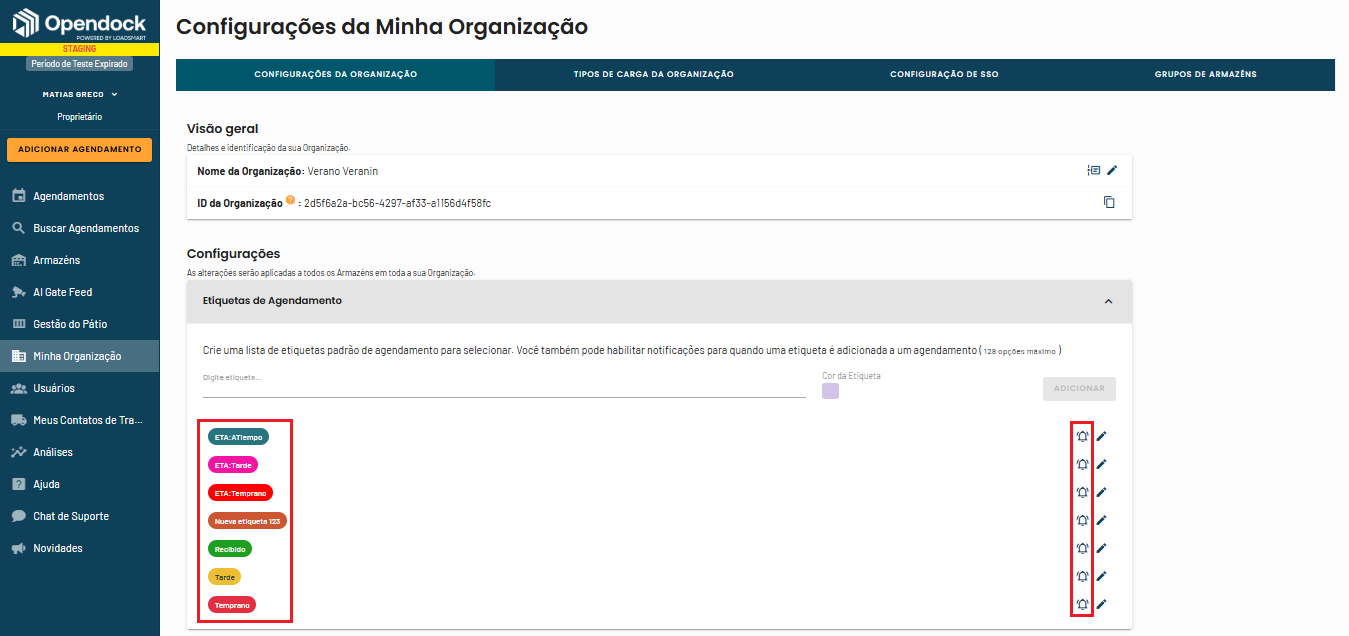Screen dimensions: 1349x636
Task: Edit the ETA:ATiempo tag
Action: point(1101,436)
